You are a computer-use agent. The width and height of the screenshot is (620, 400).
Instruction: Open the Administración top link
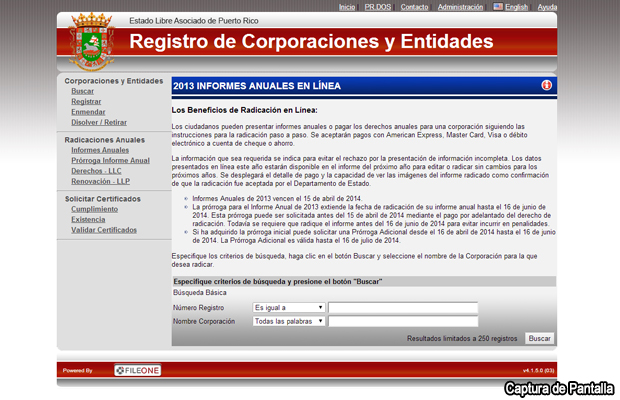tap(460, 7)
